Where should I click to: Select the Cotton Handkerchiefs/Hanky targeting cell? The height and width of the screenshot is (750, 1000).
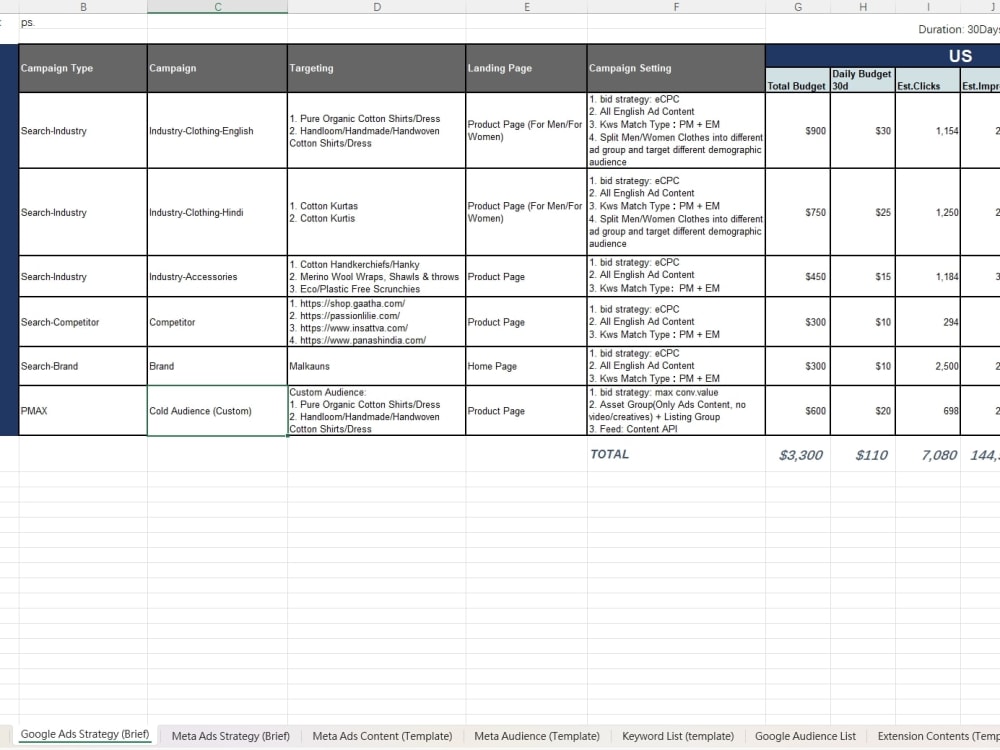[376, 277]
